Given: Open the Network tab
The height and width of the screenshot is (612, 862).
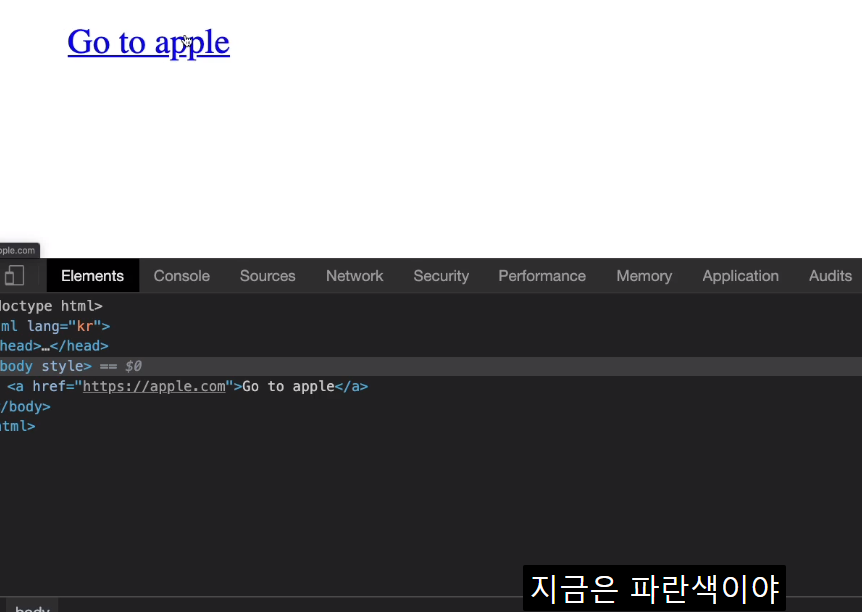Looking at the screenshot, I should click(355, 275).
